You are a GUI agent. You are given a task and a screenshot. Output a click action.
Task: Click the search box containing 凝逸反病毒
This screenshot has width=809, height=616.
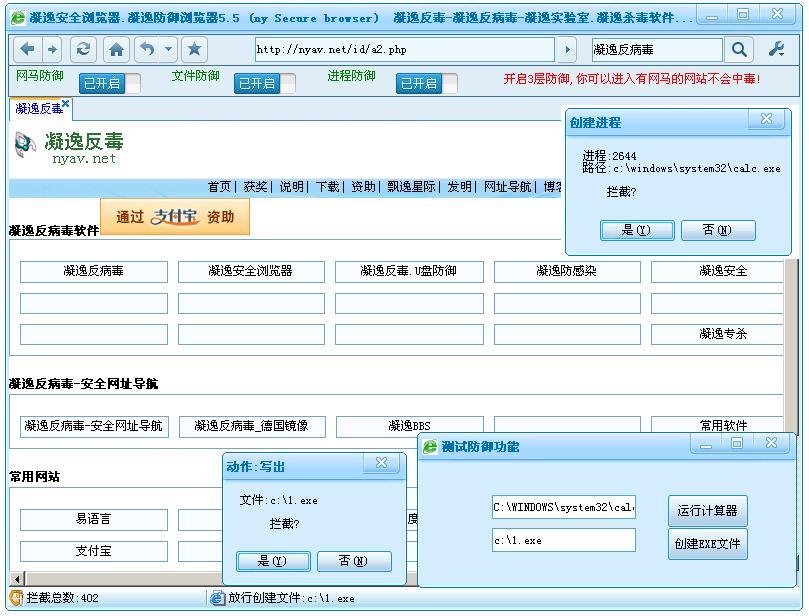(x=657, y=50)
